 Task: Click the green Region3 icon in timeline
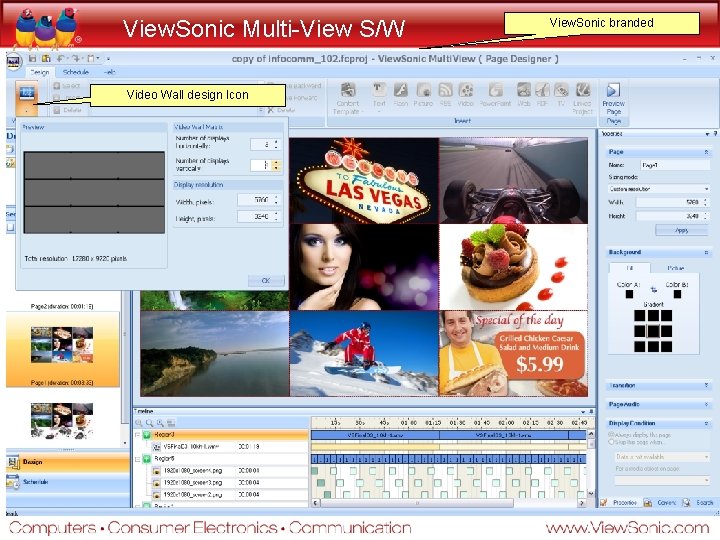tap(147, 435)
